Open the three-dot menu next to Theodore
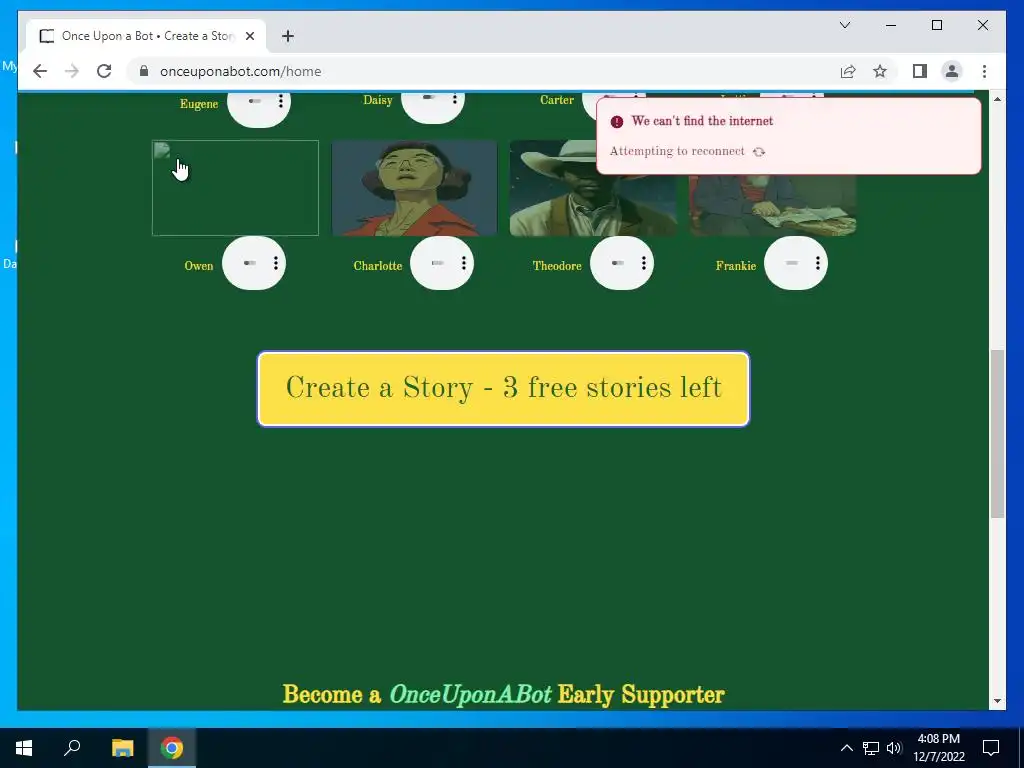 (x=643, y=263)
